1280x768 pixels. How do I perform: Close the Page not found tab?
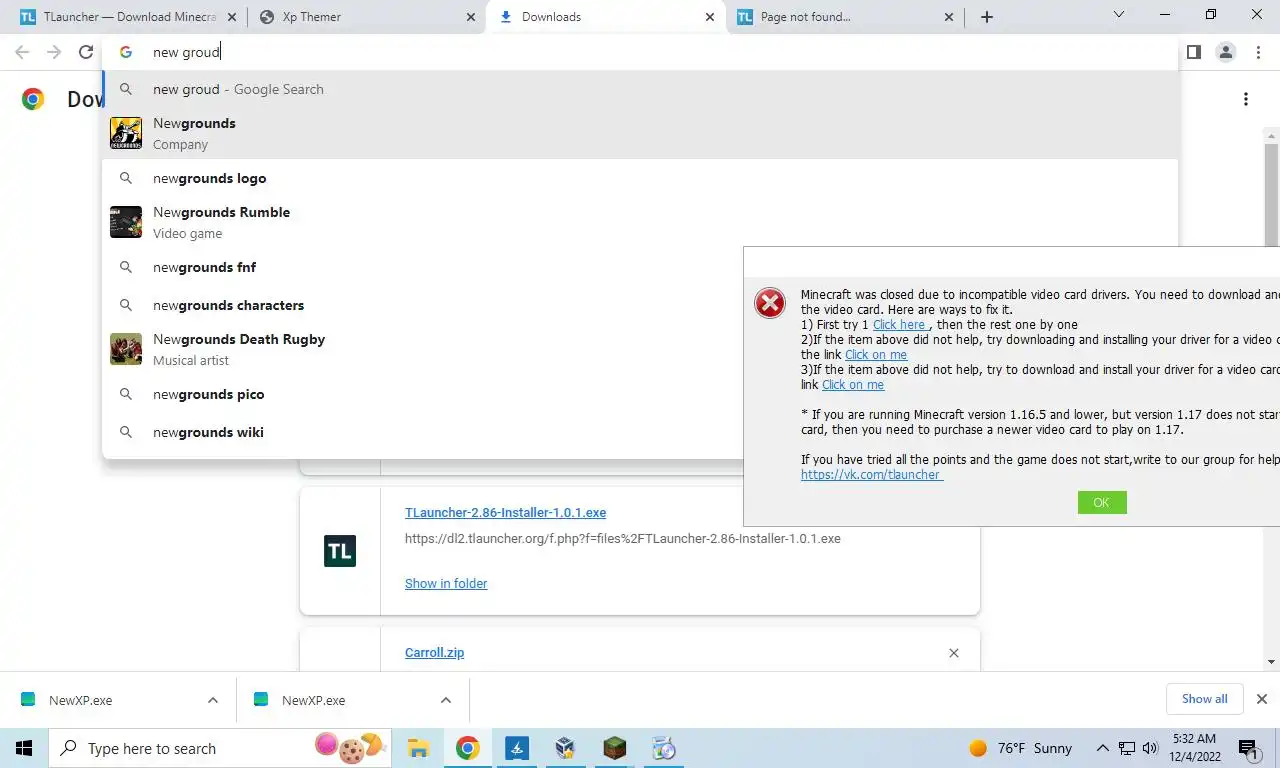(949, 17)
